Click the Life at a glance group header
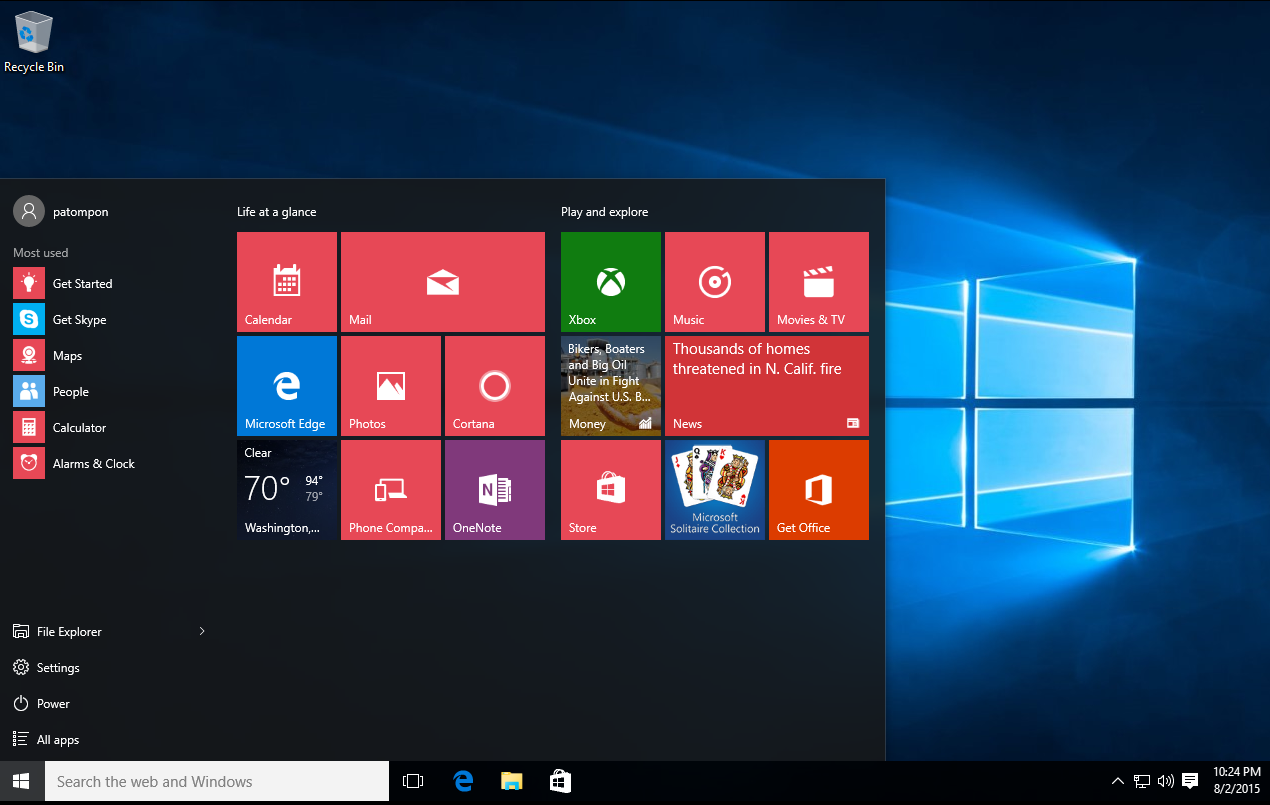Viewport: 1270px width, 805px height. pos(277,212)
